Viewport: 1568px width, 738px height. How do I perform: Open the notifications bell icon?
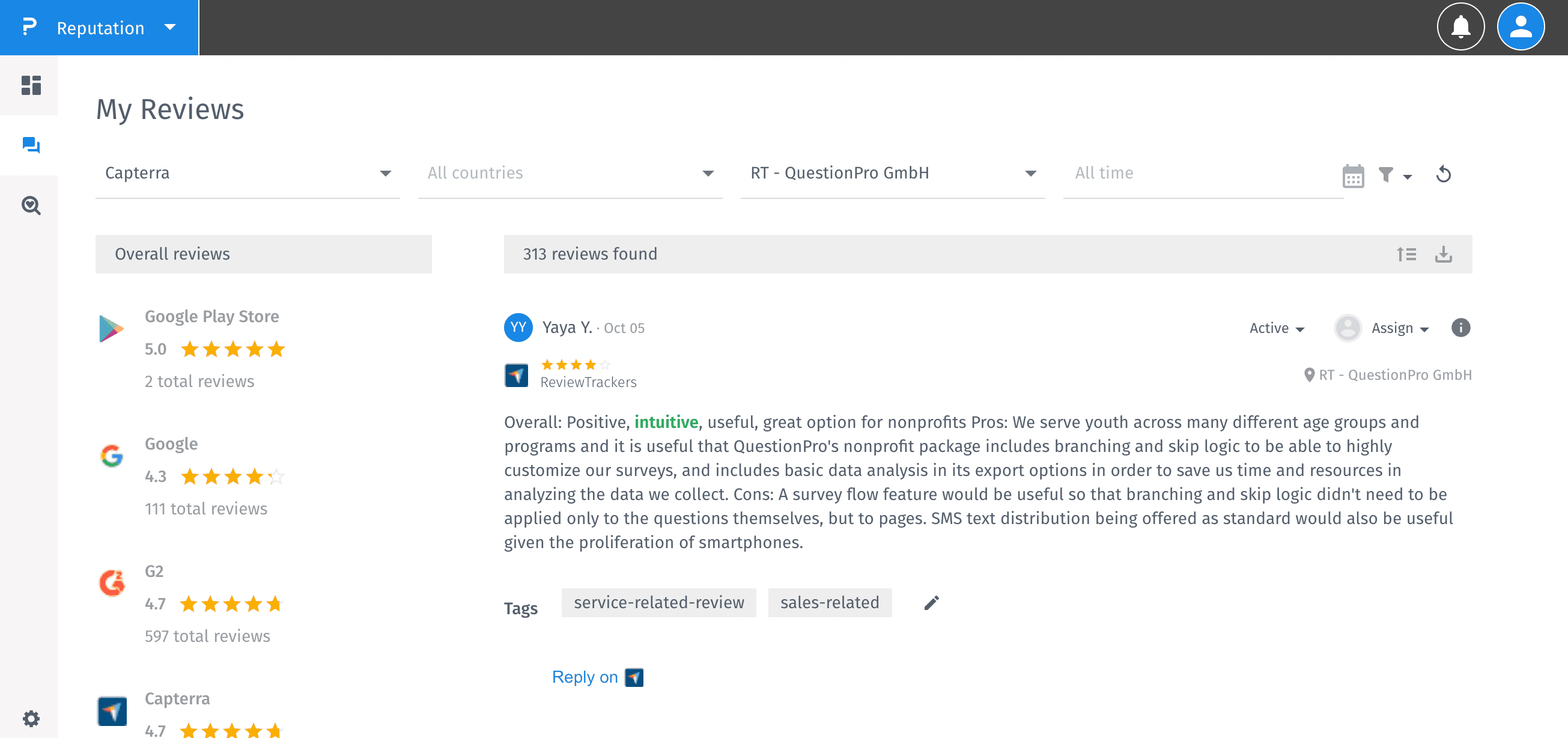[1460, 27]
